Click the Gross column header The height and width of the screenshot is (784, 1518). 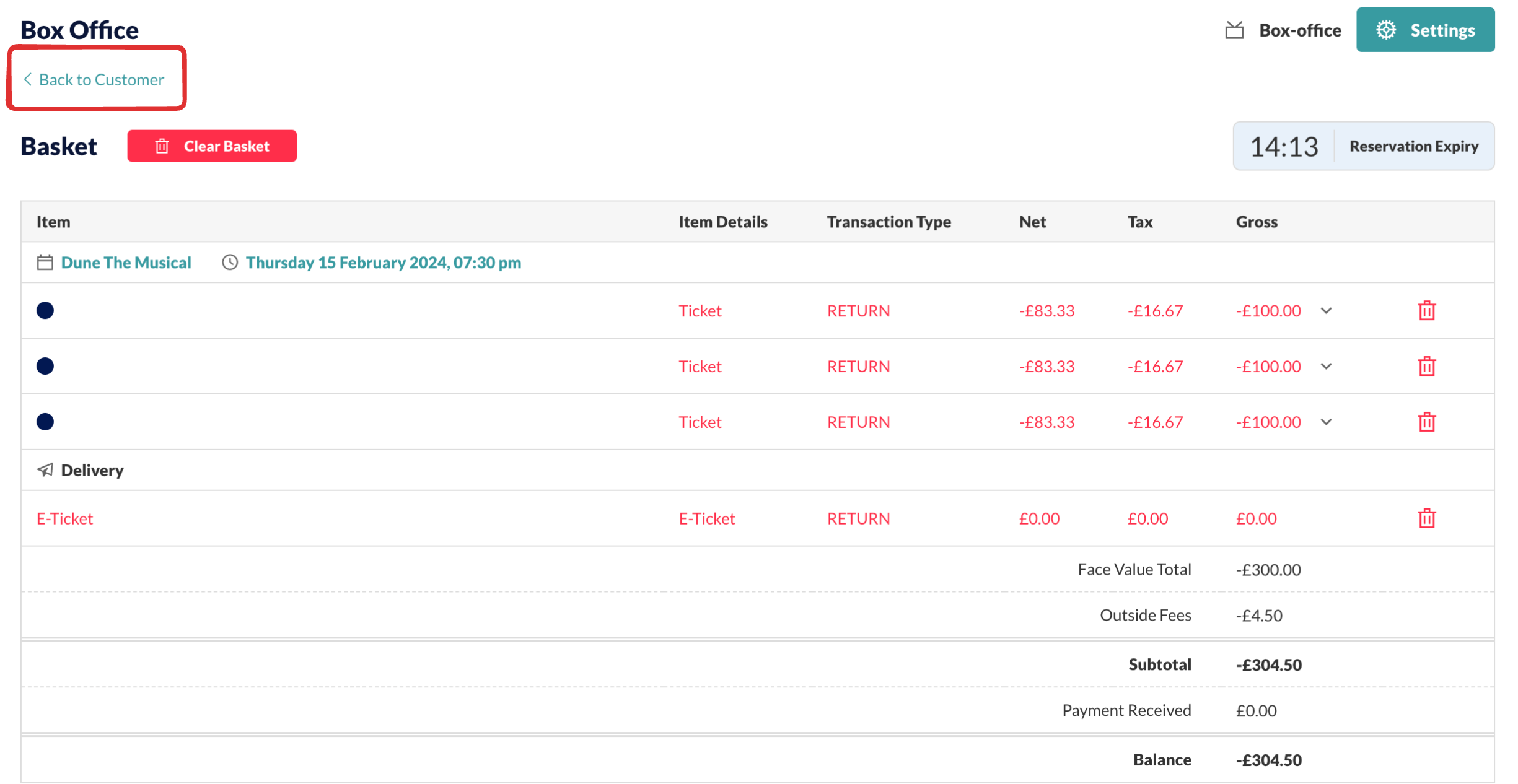click(1257, 222)
